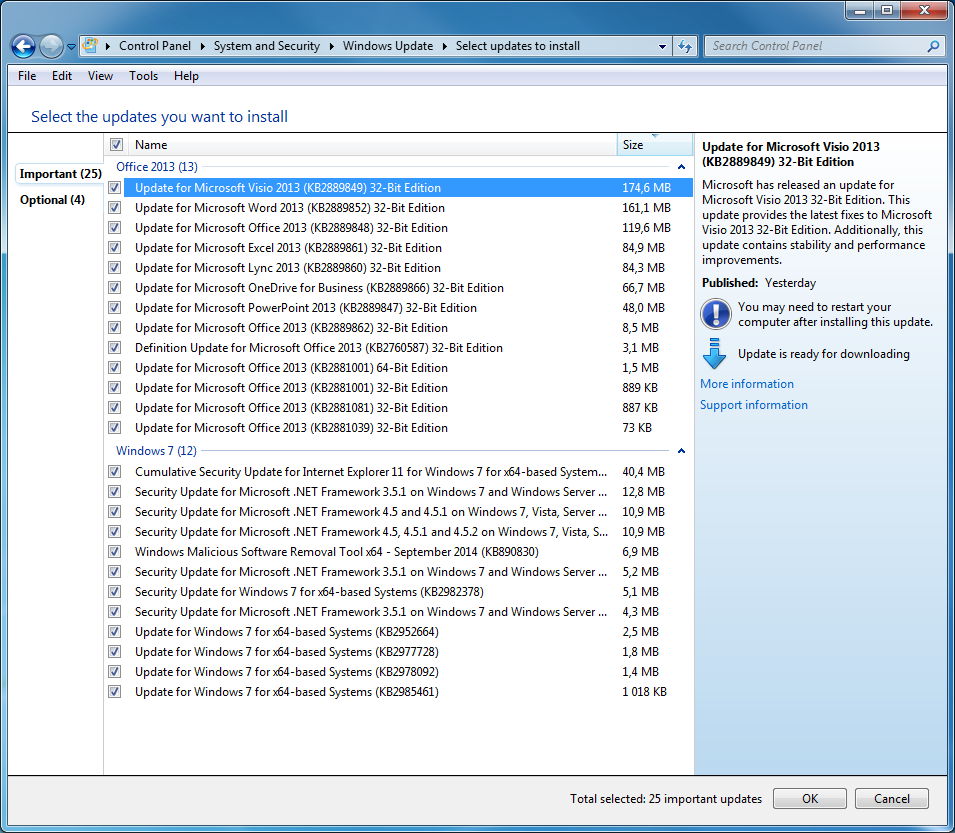Screen dimensions: 955x833
Task: Open breadcrumb arrow after Windows Update
Action: (x=445, y=46)
